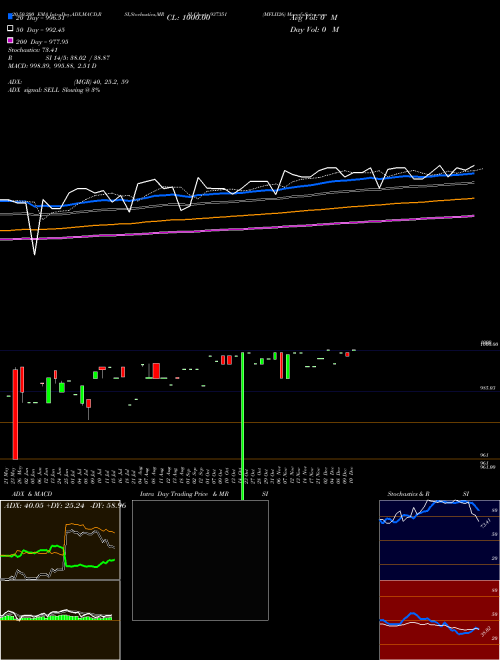Click the '(MGR) 40, 25.2, 59' ADX values

[101, 82]
